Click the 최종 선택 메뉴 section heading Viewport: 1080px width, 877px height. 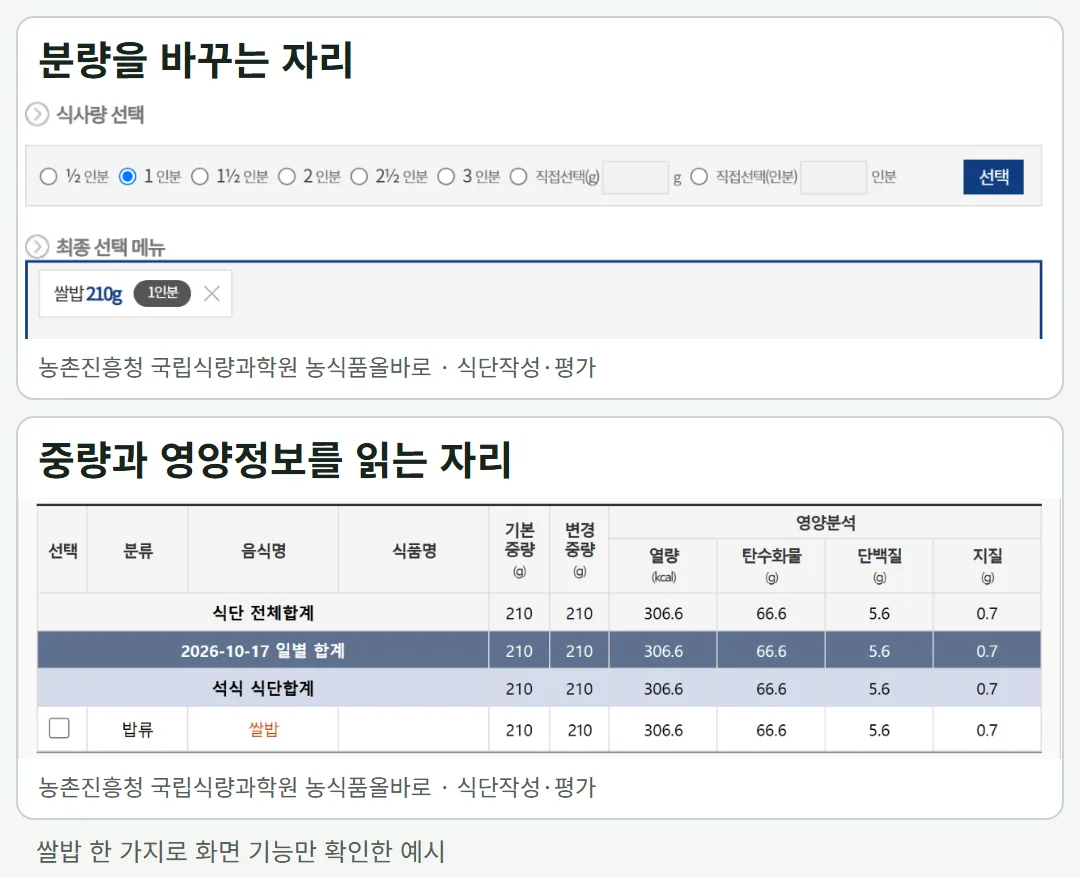(110, 247)
